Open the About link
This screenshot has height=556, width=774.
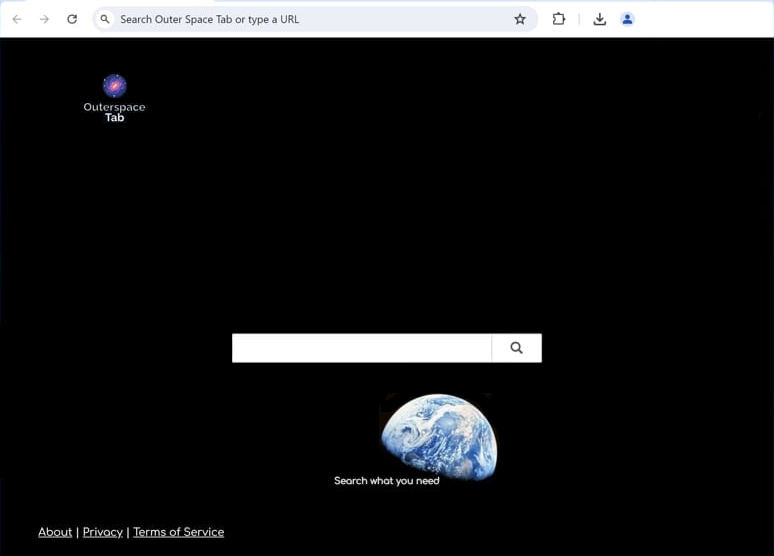tap(55, 532)
